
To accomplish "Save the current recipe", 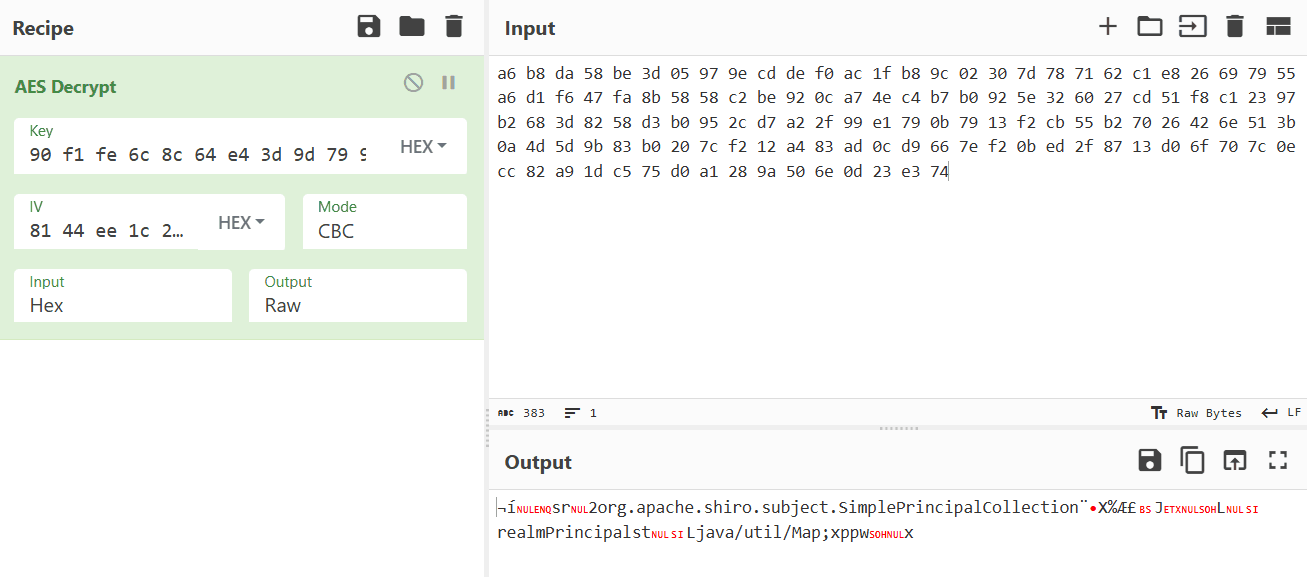I will [369, 27].
